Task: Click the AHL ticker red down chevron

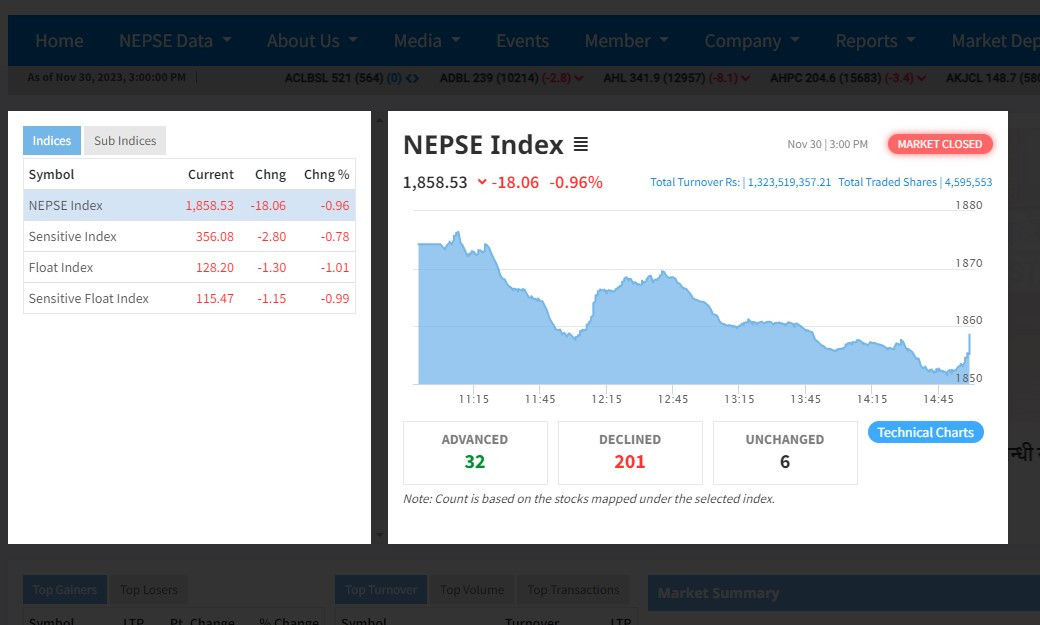Action: tap(746, 78)
